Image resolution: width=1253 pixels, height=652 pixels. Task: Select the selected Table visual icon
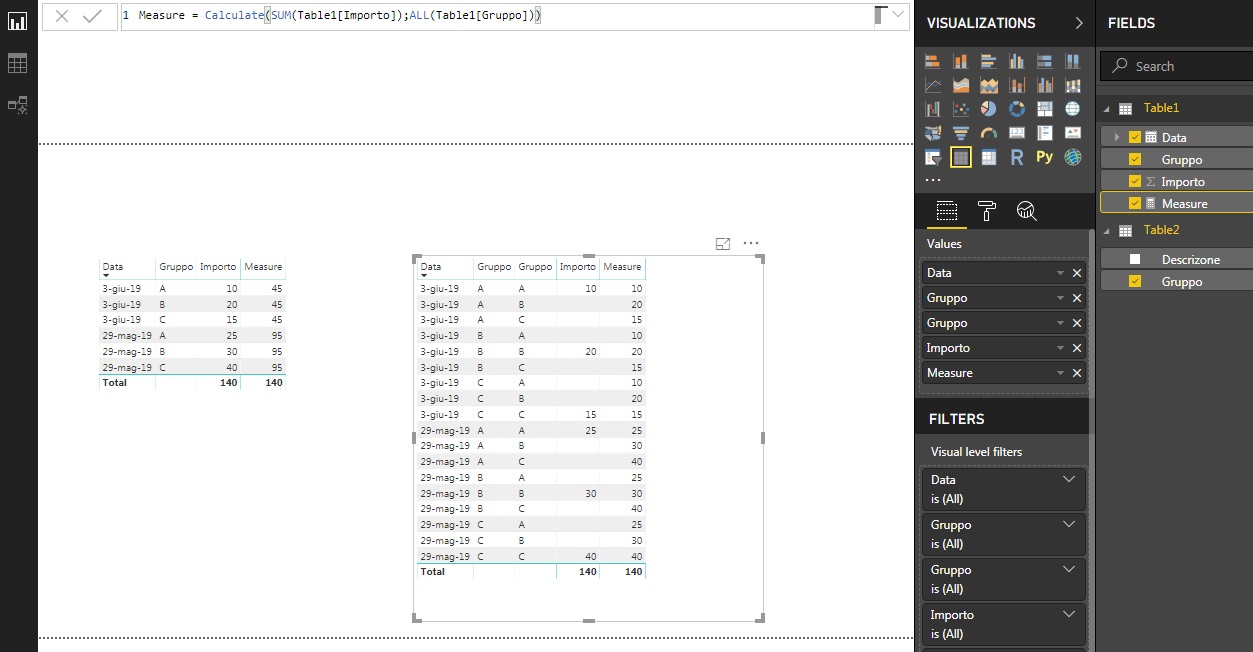961,157
